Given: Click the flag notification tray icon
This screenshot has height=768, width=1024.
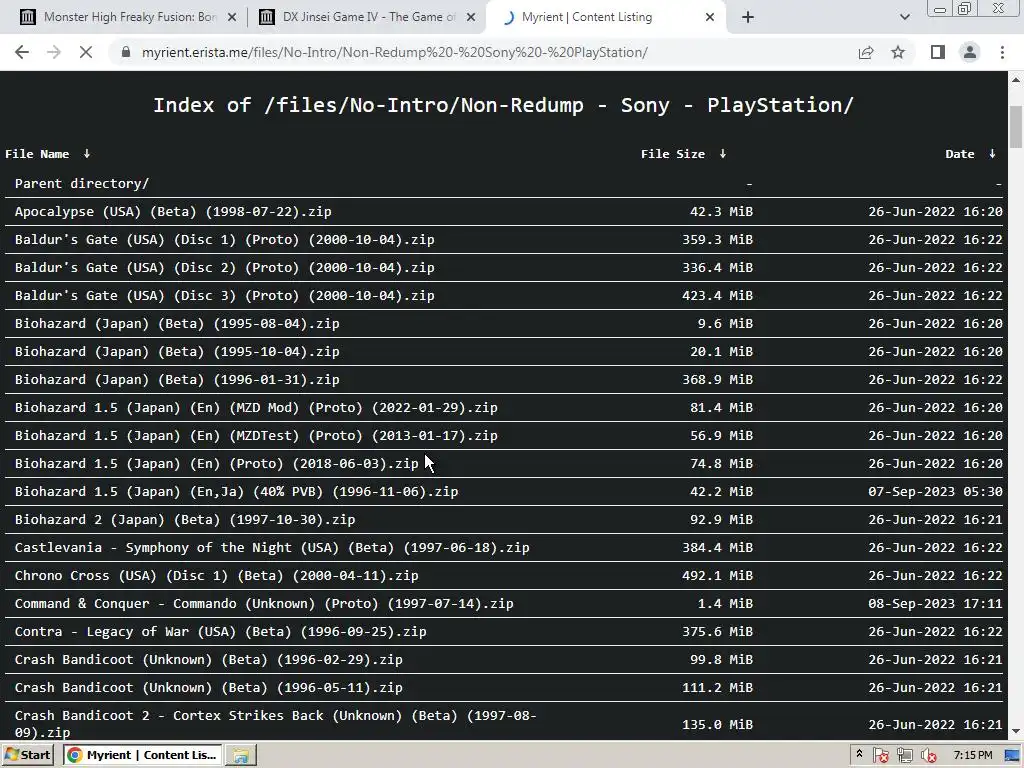Looking at the screenshot, I should [x=880, y=756].
